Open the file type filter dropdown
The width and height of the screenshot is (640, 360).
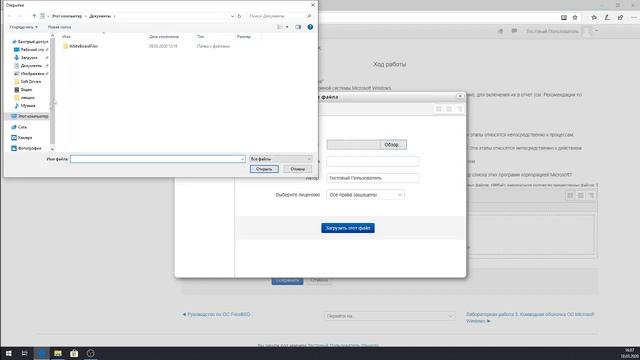[281, 159]
